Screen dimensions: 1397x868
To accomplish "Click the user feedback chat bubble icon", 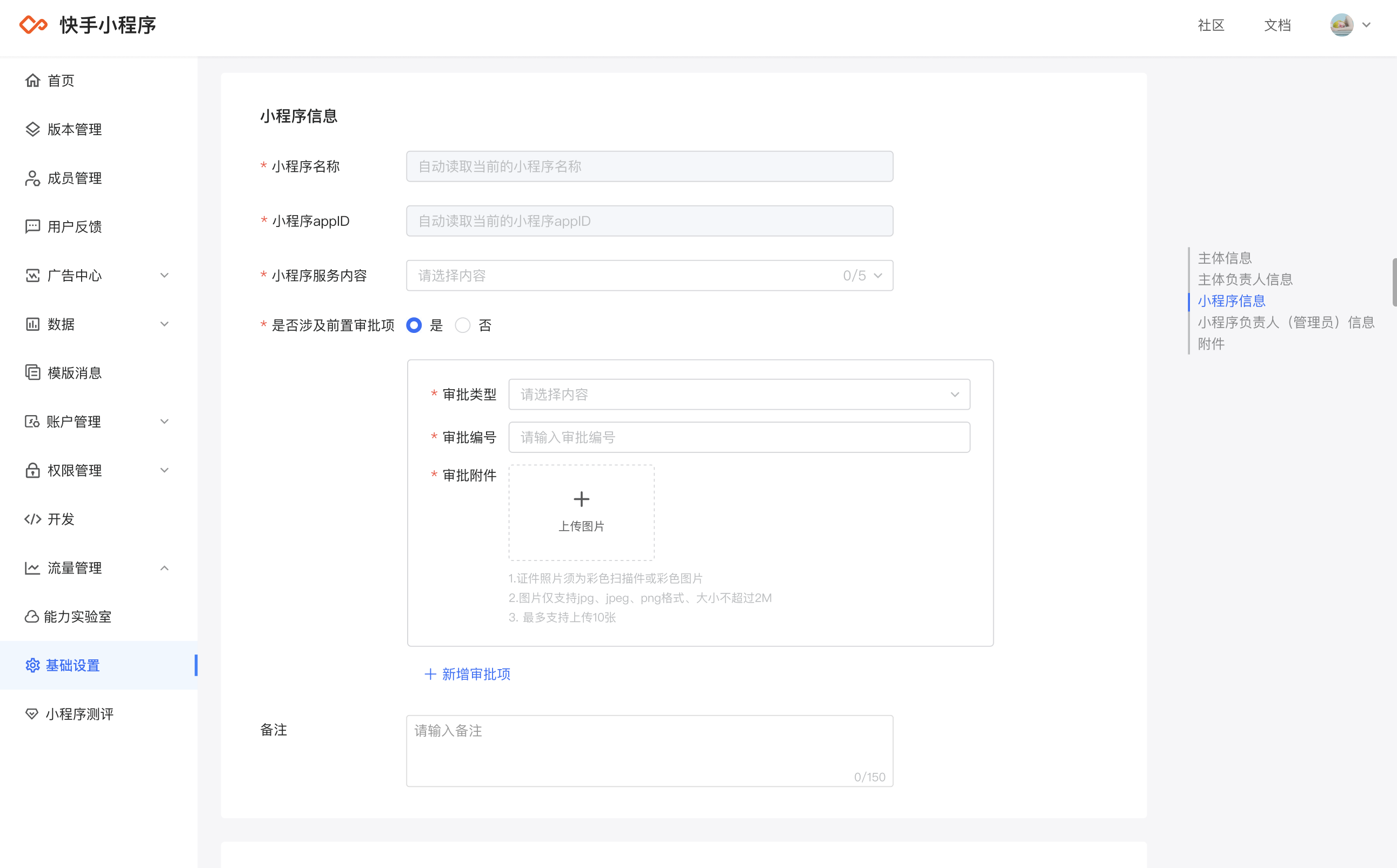I will click(x=33, y=227).
